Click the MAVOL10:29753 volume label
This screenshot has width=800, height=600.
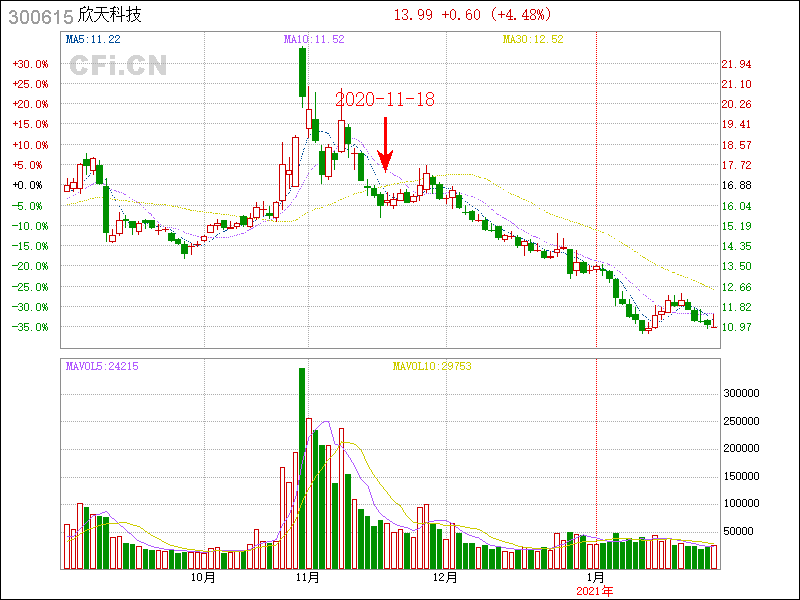tap(432, 367)
